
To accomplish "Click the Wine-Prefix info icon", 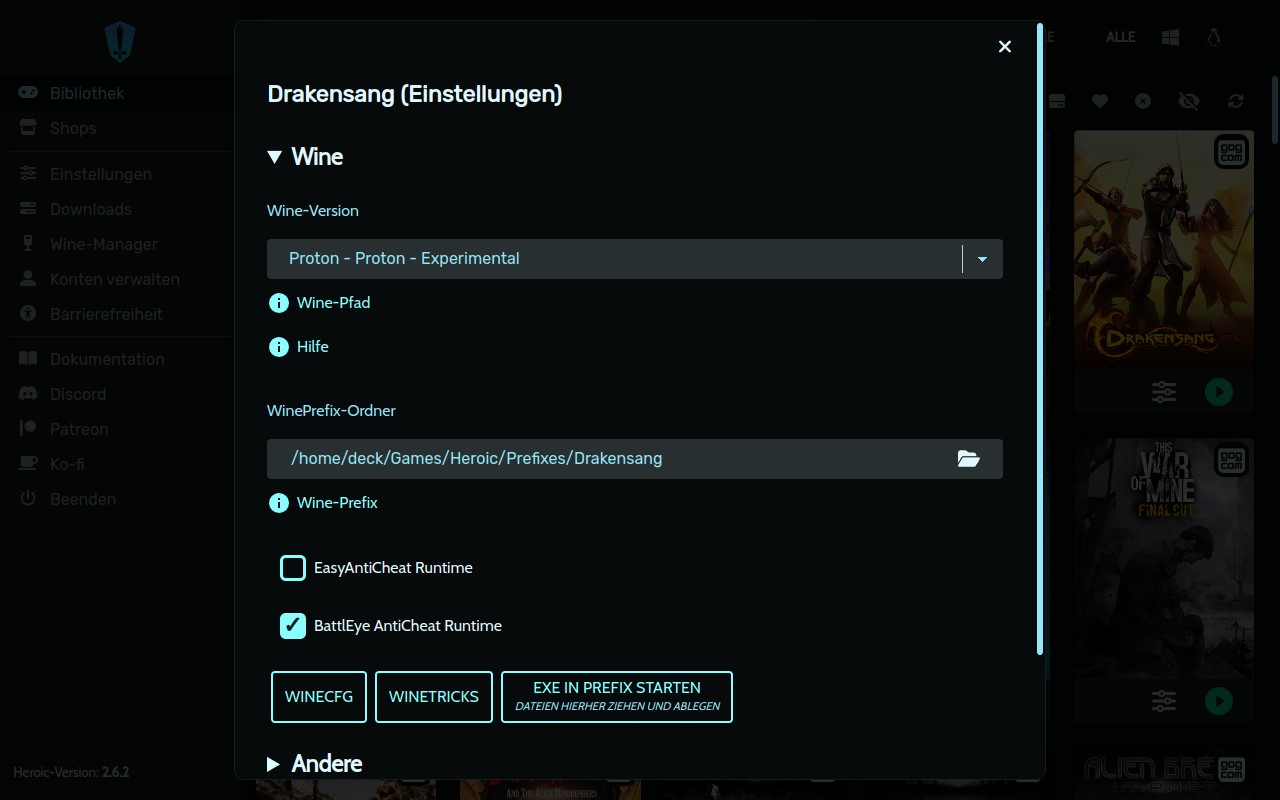I will click(x=279, y=503).
